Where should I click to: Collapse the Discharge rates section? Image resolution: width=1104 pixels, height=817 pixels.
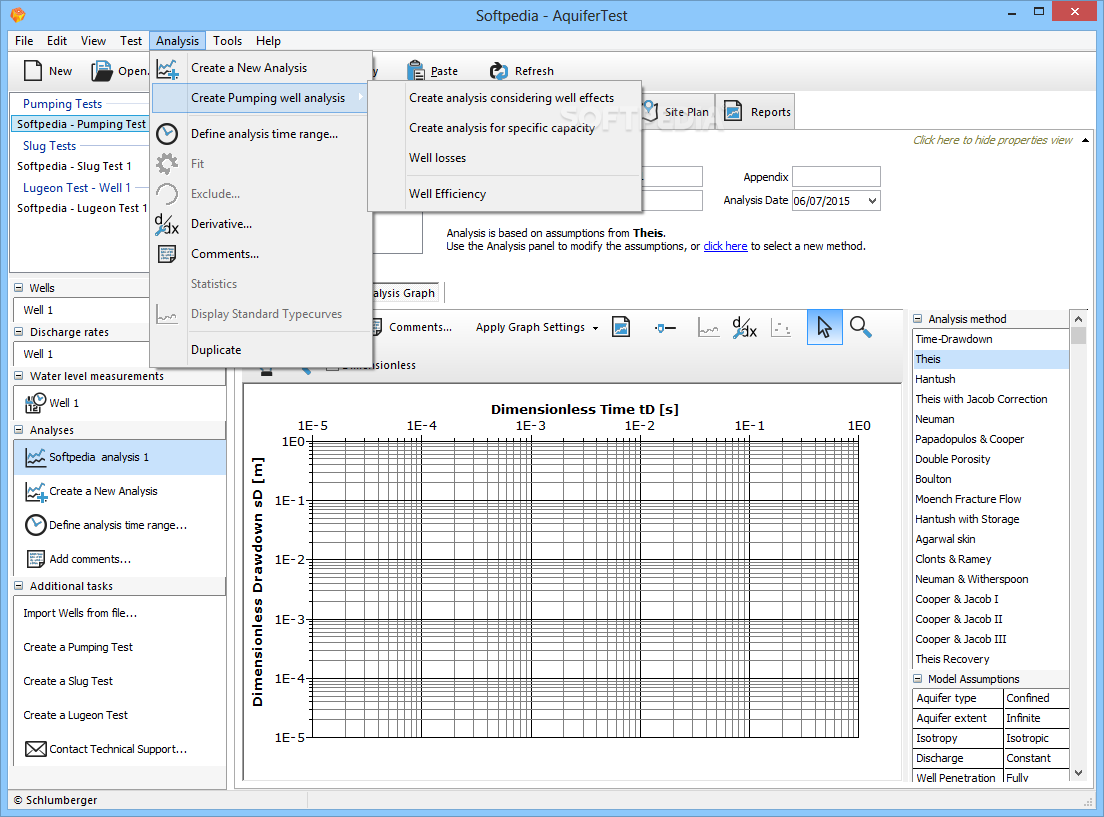[18, 332]
